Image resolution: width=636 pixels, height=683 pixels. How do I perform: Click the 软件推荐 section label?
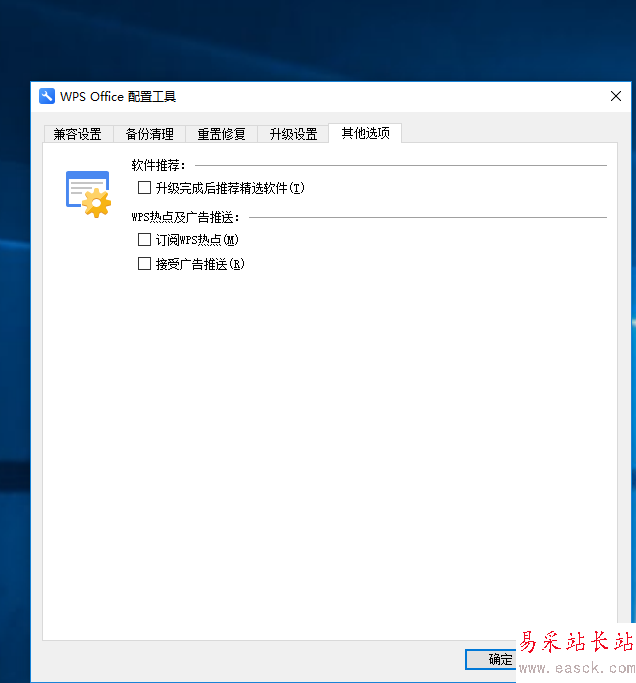click(159, 165)
